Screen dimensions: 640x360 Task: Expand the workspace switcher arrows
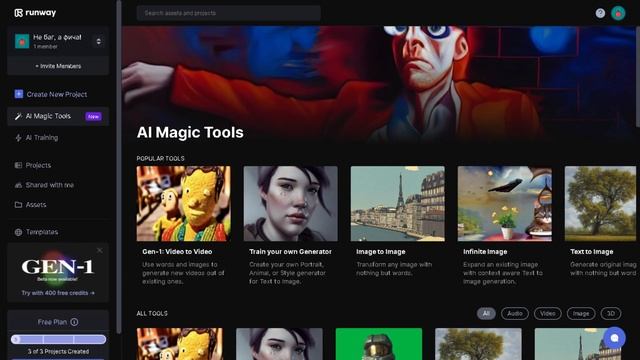click(98, 41)
